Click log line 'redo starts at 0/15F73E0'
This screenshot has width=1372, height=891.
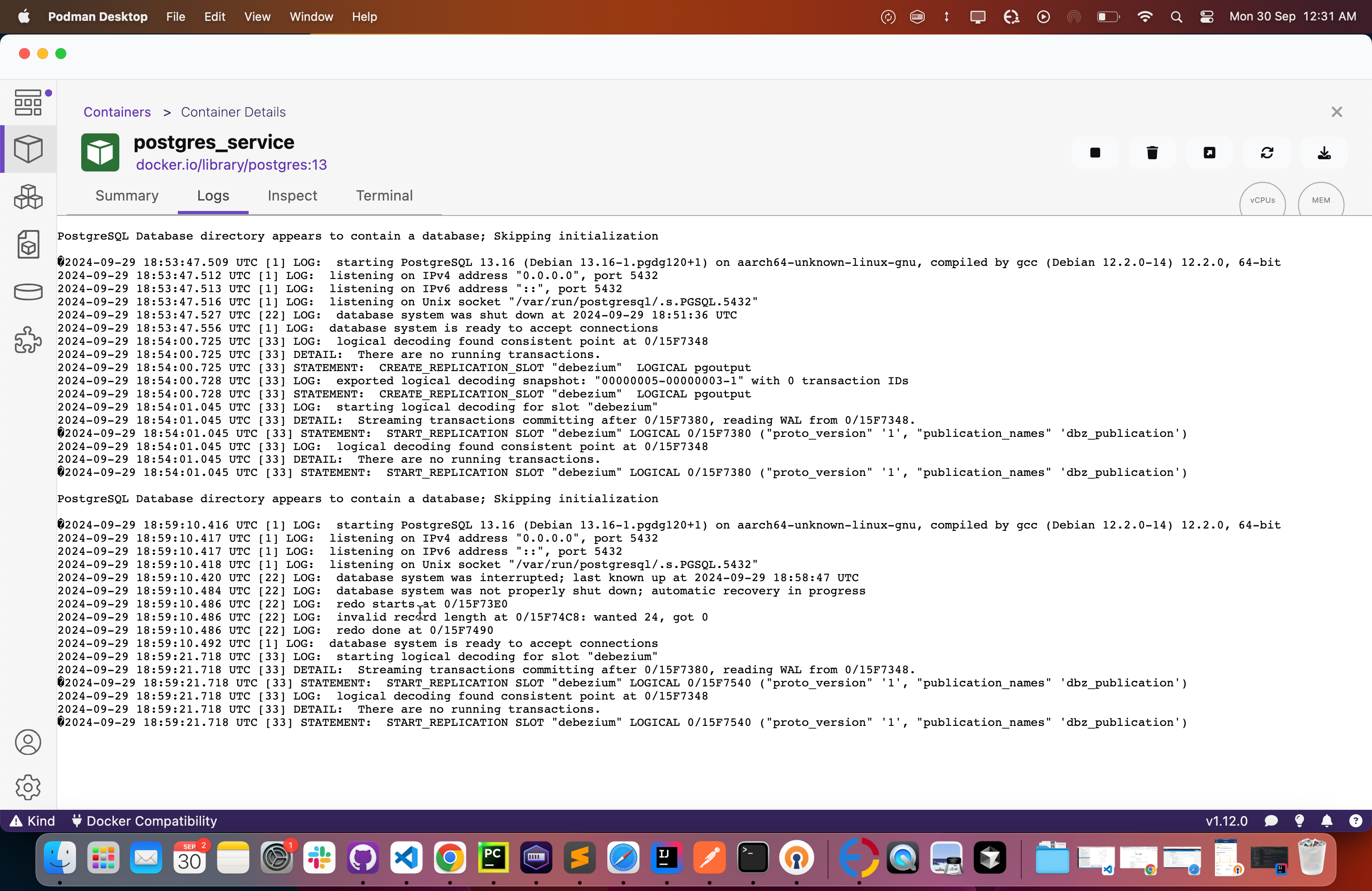coord(283,605)
